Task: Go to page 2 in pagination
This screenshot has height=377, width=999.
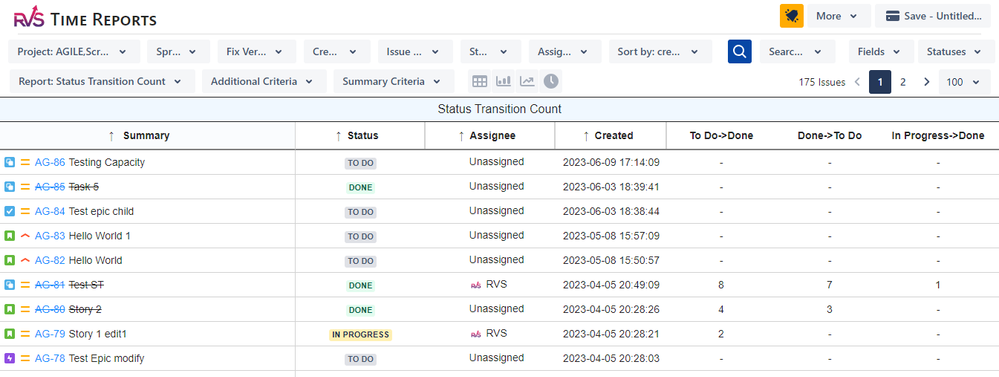Action: point(903,82)
